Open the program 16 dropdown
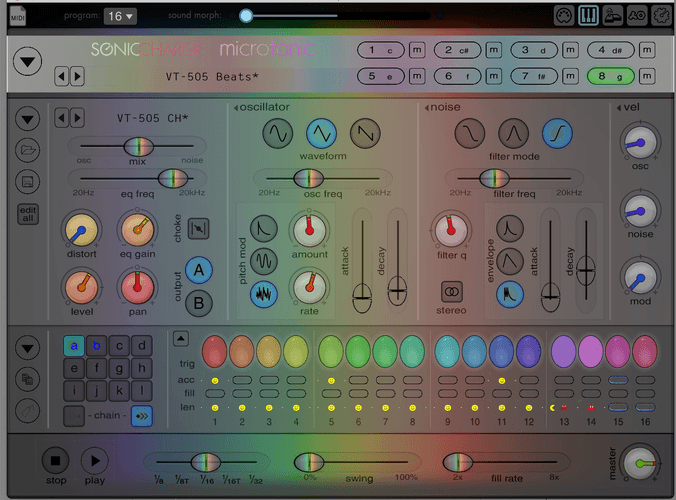 tap(120, 16)
